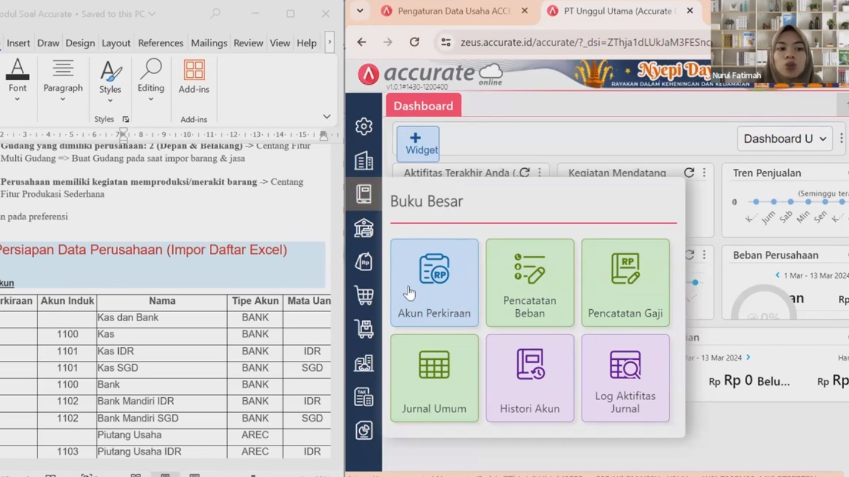
Task: Click the factory/assets sidebar icon
Action: tap(364, 363)
